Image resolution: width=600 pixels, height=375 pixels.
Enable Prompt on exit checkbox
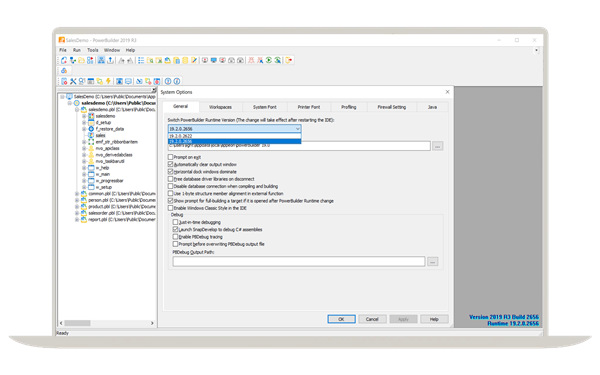pyautogui.click(x=171, y=157)
